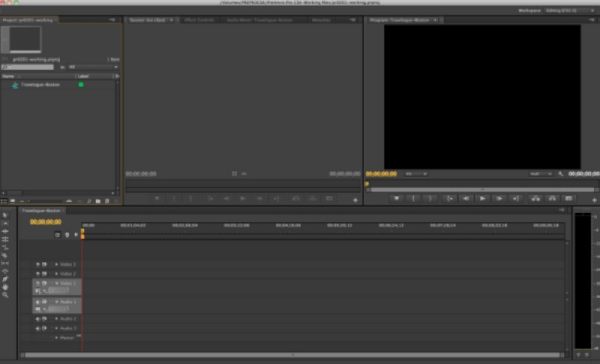The width and height of the screenshot is (600, 364).
Task: Select the sequence tab in Timeline panel
Action: pos(41,211)
